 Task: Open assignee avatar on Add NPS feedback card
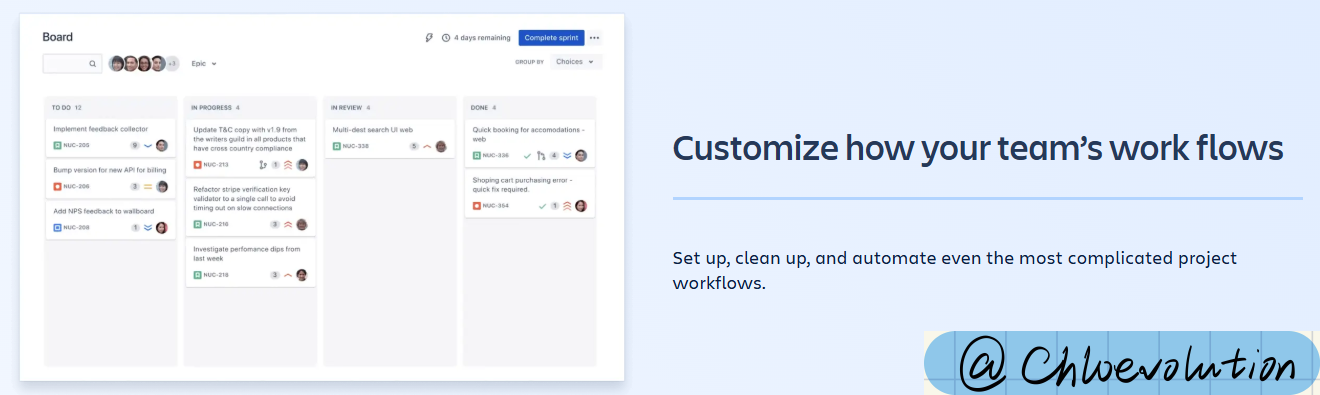pos(162,227)
